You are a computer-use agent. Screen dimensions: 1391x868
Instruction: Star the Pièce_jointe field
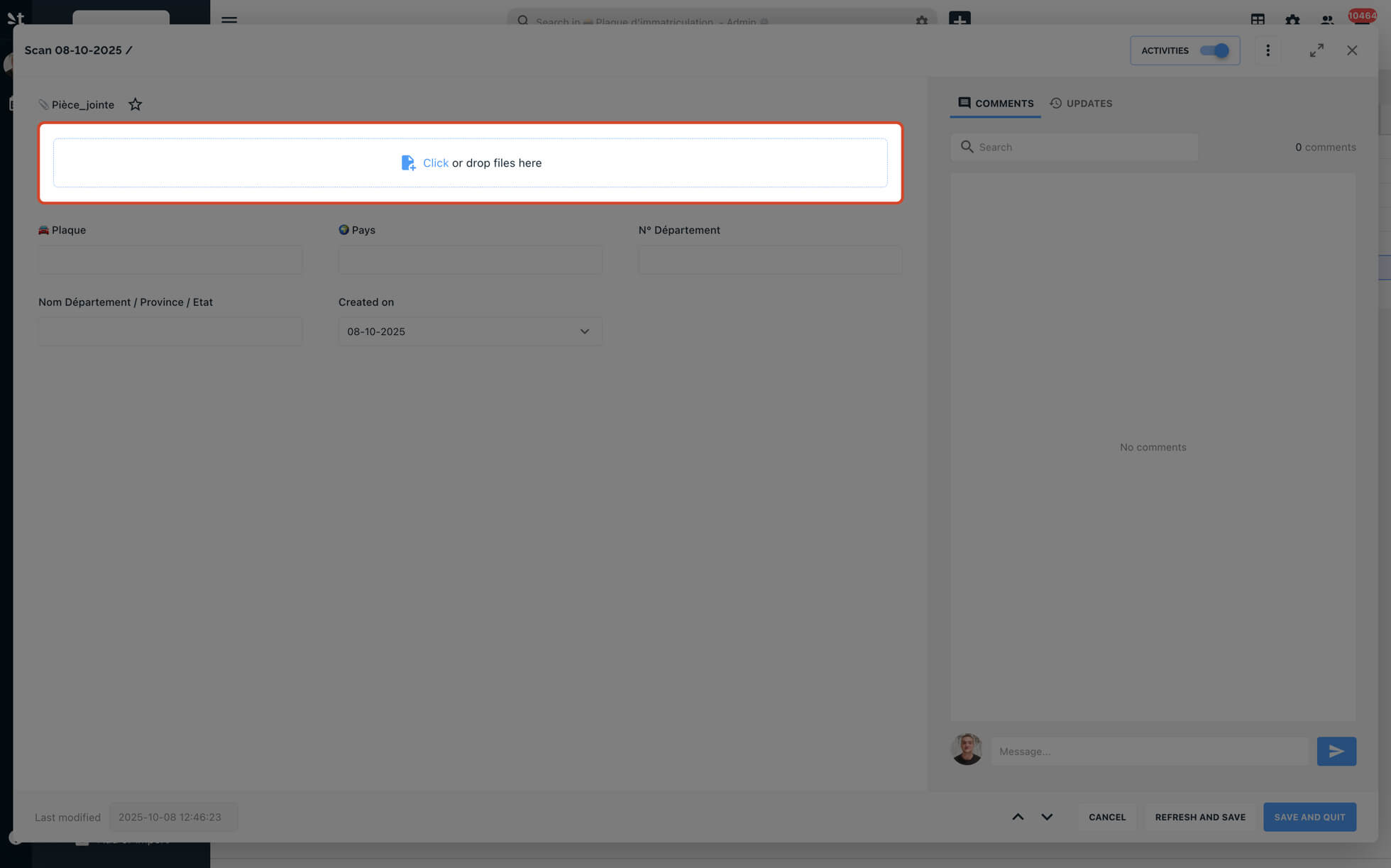135,104
